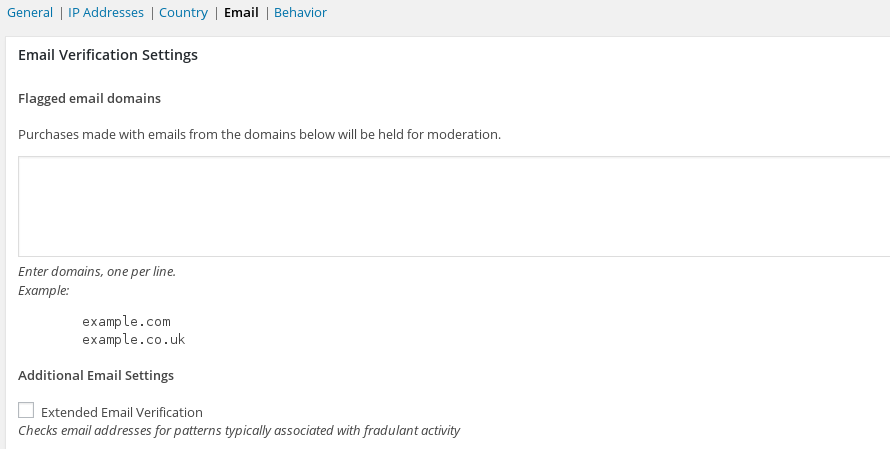Image resolution: width=890 pixels, height=449 pixels.
Task: Click the separator between Email and Behavior
Action: pyautogui.click(x=266, y=13)
